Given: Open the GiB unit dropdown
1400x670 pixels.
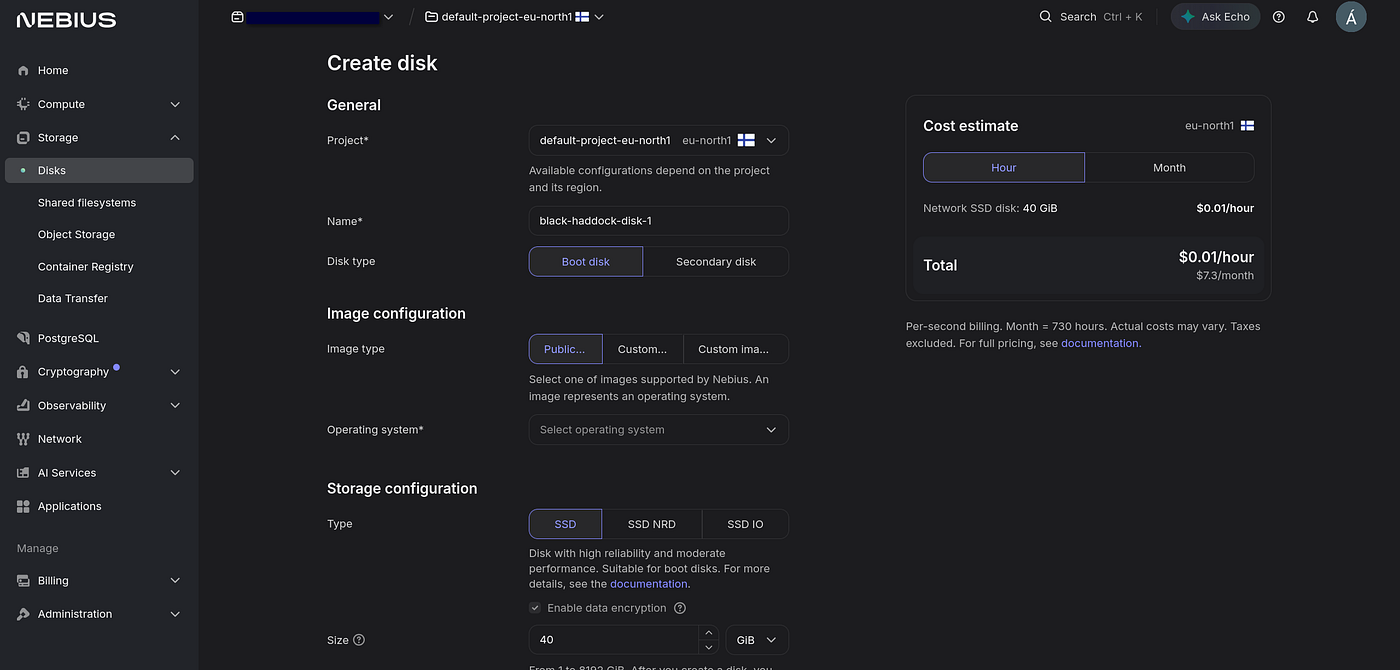Looking at the screenshot, I should 757,640.
